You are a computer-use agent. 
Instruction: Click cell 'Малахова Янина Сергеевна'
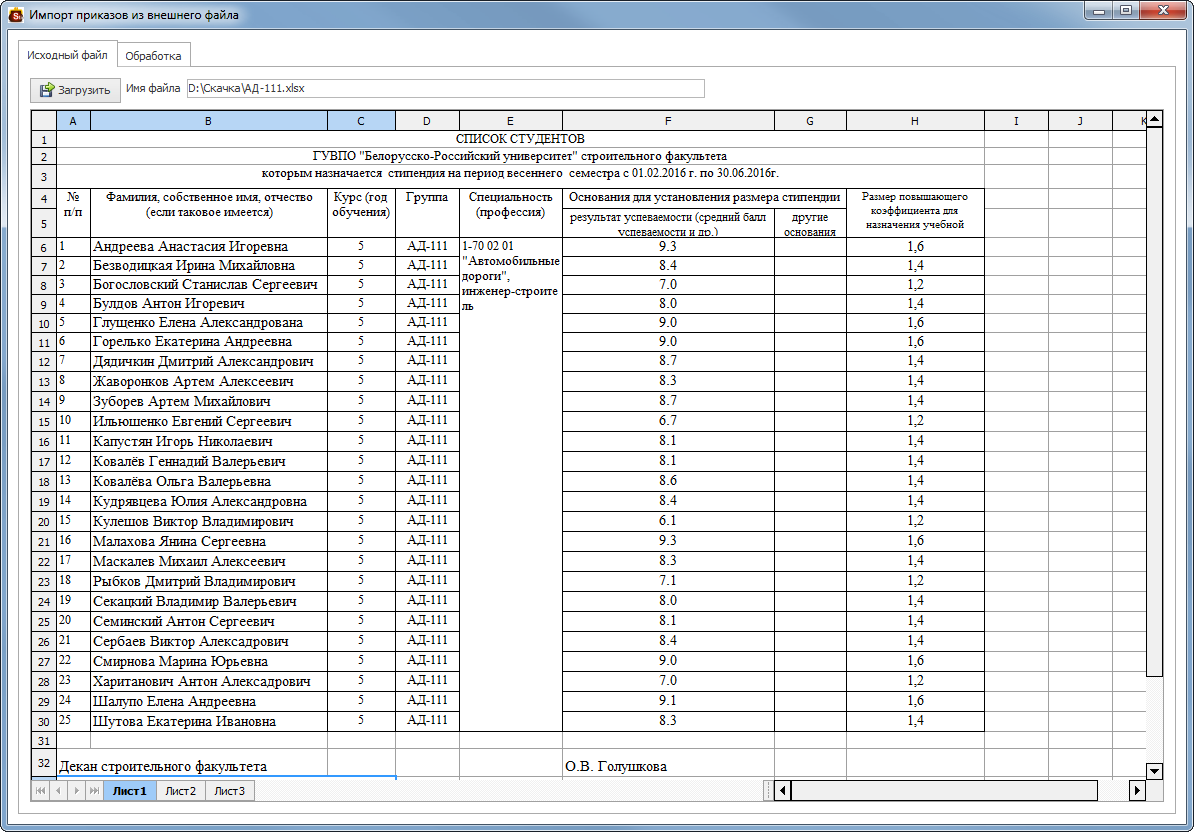point(209,541)
